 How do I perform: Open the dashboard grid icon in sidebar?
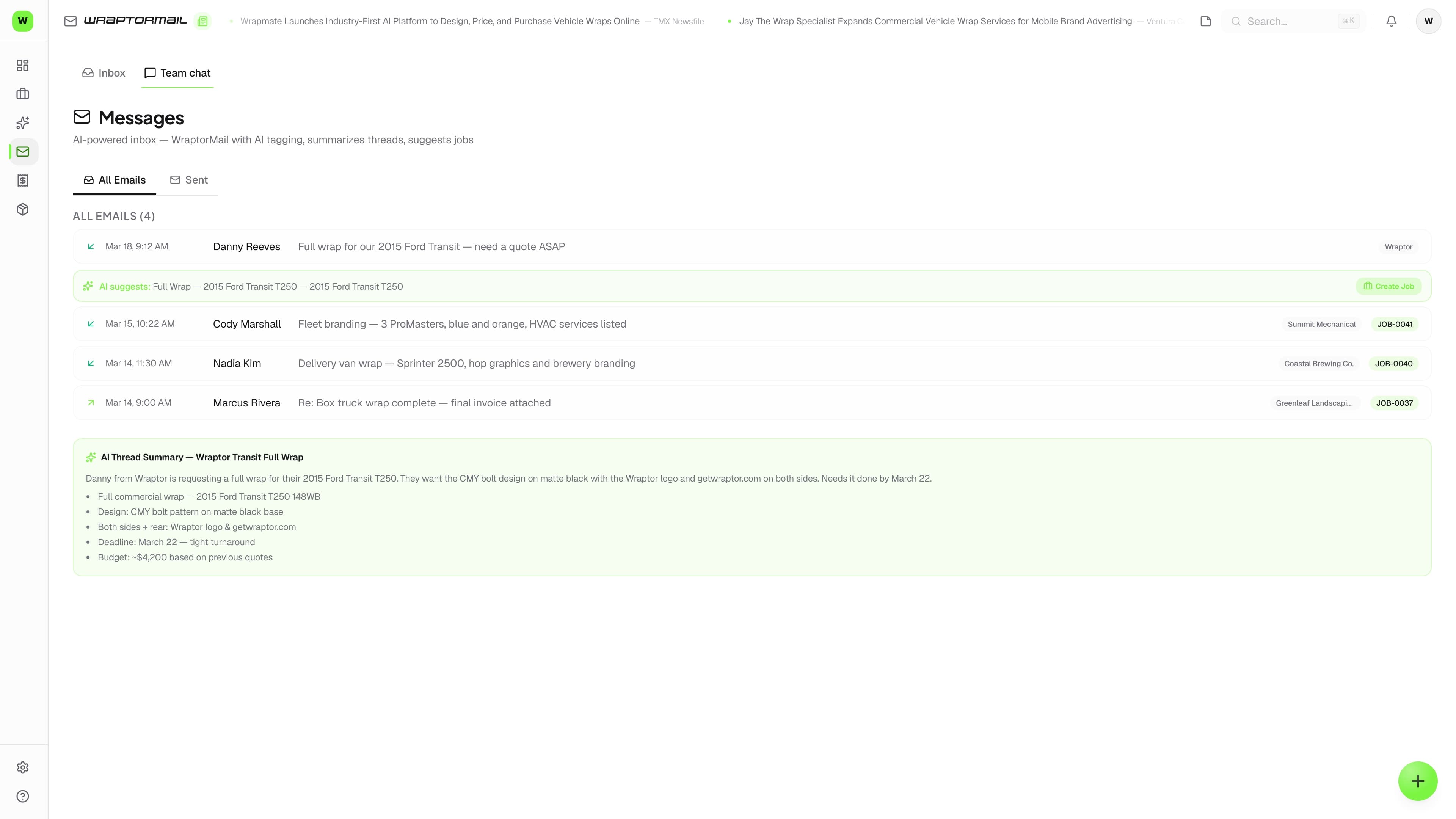tap(23, 66)
